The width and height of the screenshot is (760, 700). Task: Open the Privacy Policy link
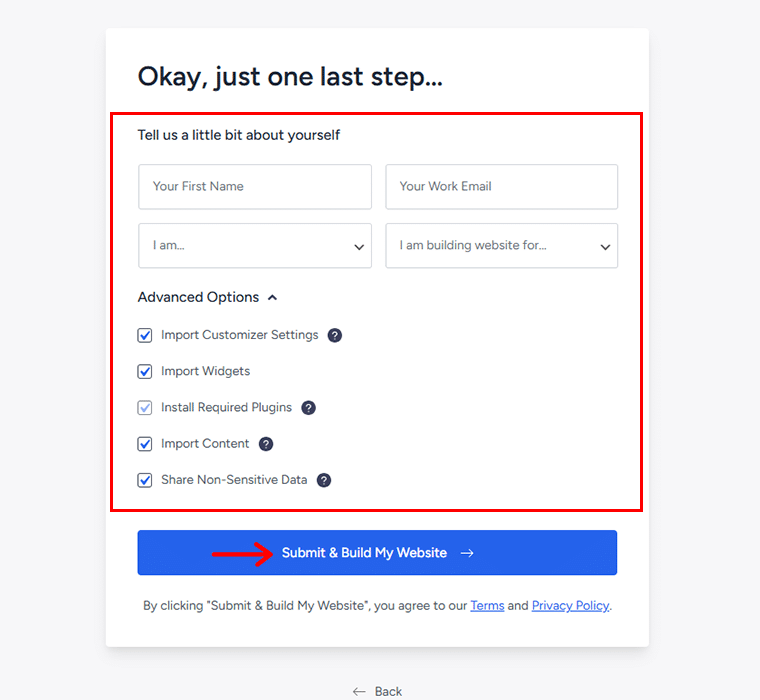(x=570, y=605)
